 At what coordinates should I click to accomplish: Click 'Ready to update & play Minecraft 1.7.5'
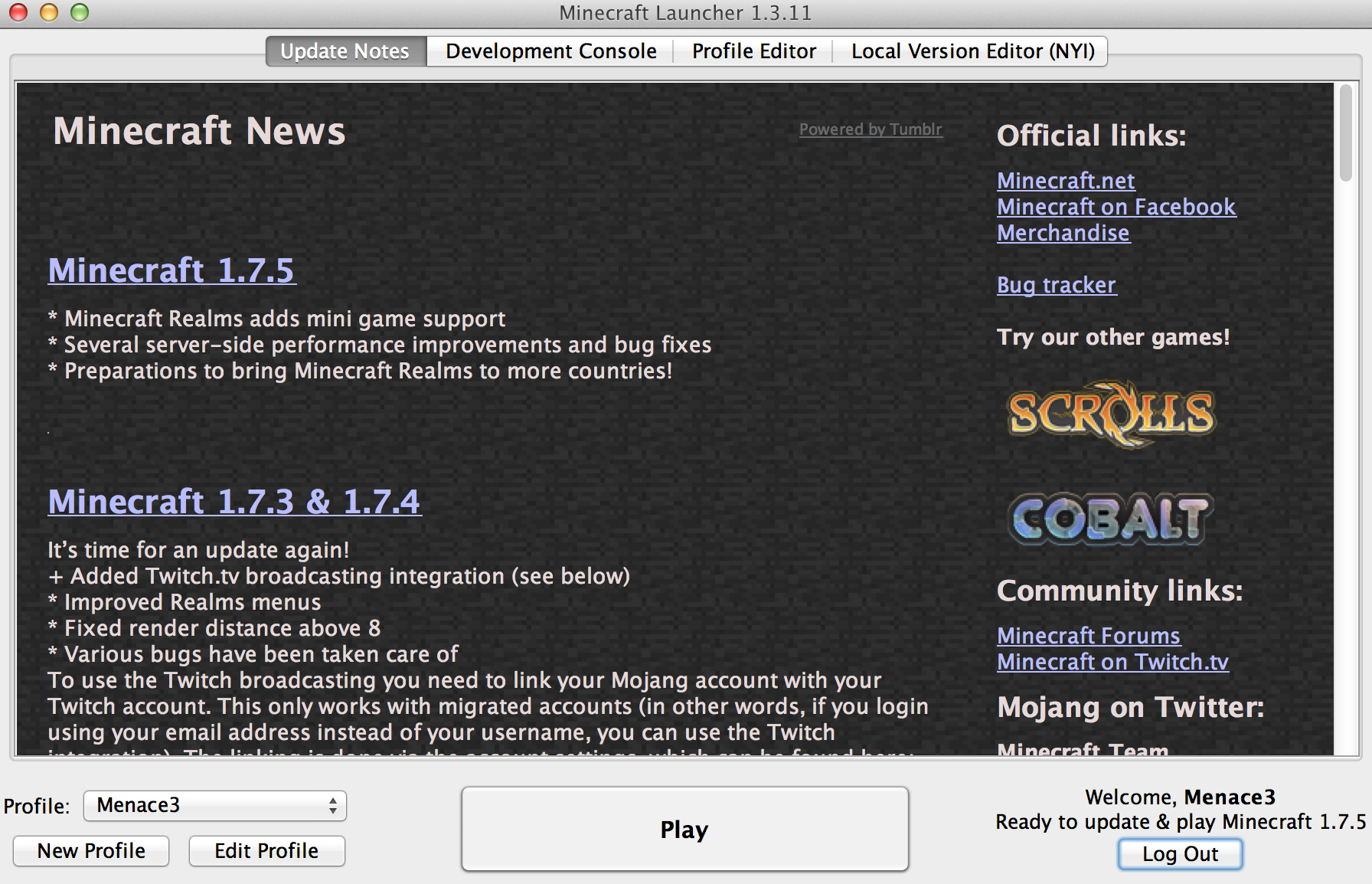pyautogui.click(x=1181, y=822)
